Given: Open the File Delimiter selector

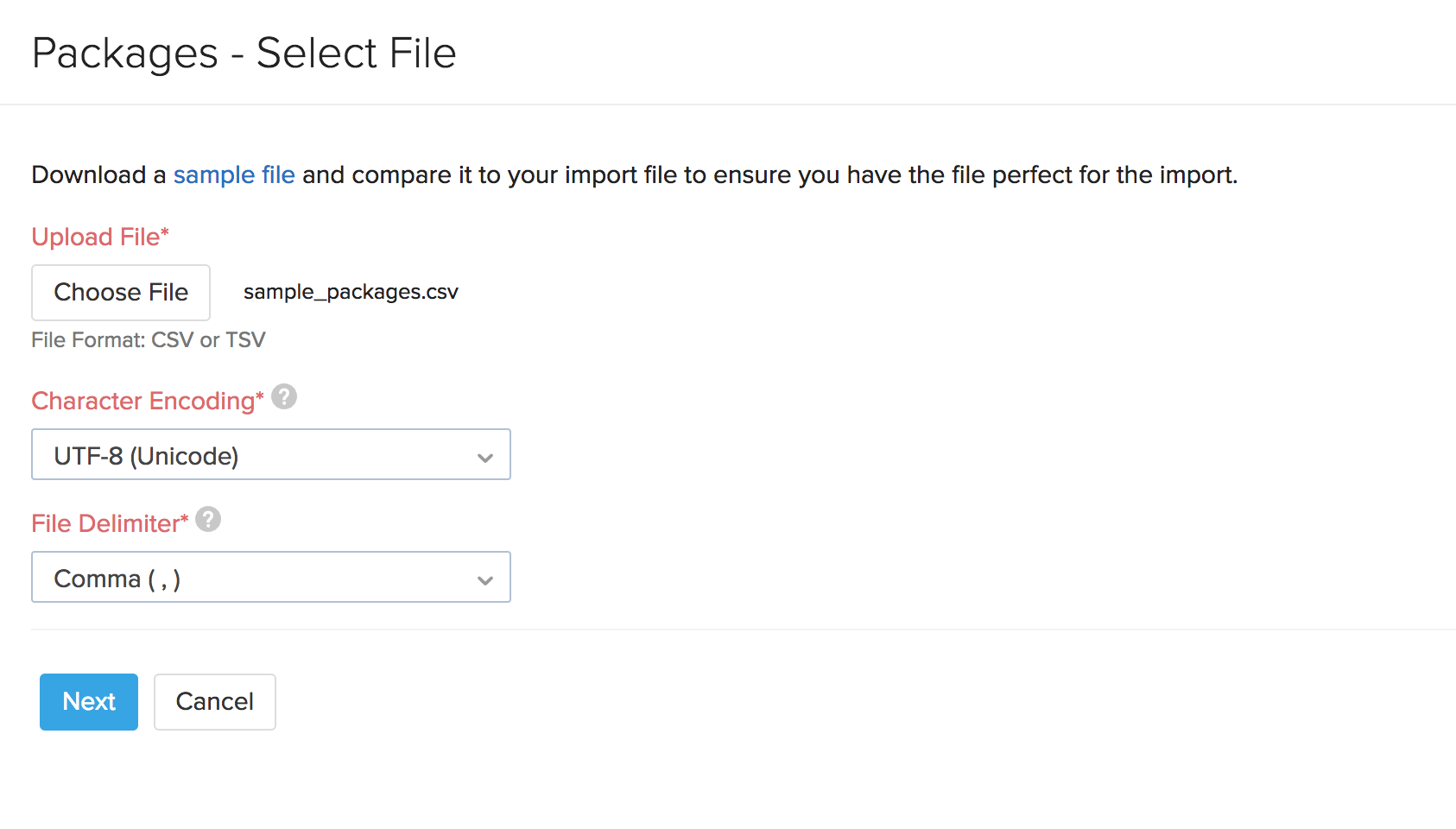Looking at the screenshot, I should click(x=270, y=578).
